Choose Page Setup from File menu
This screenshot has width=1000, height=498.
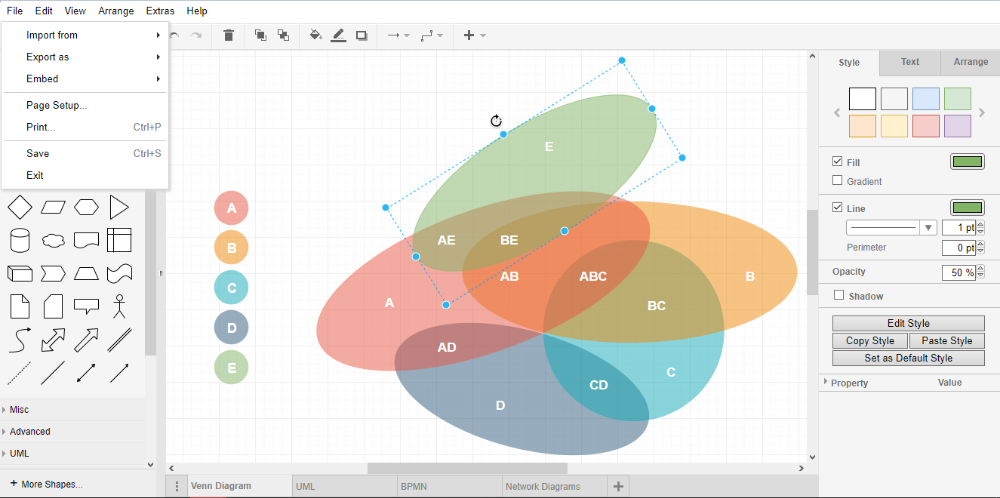pyautogui.click(x=85, y=105)
